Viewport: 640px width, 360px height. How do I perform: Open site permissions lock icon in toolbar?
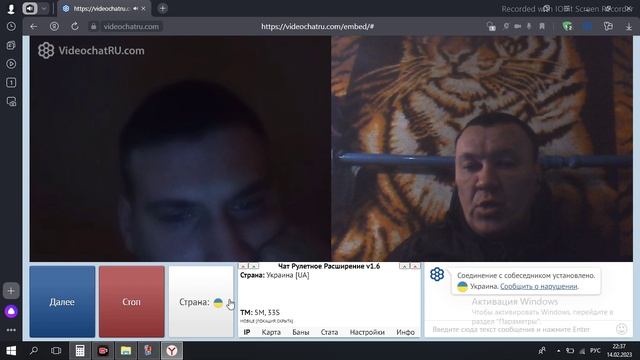pos(491,27)
